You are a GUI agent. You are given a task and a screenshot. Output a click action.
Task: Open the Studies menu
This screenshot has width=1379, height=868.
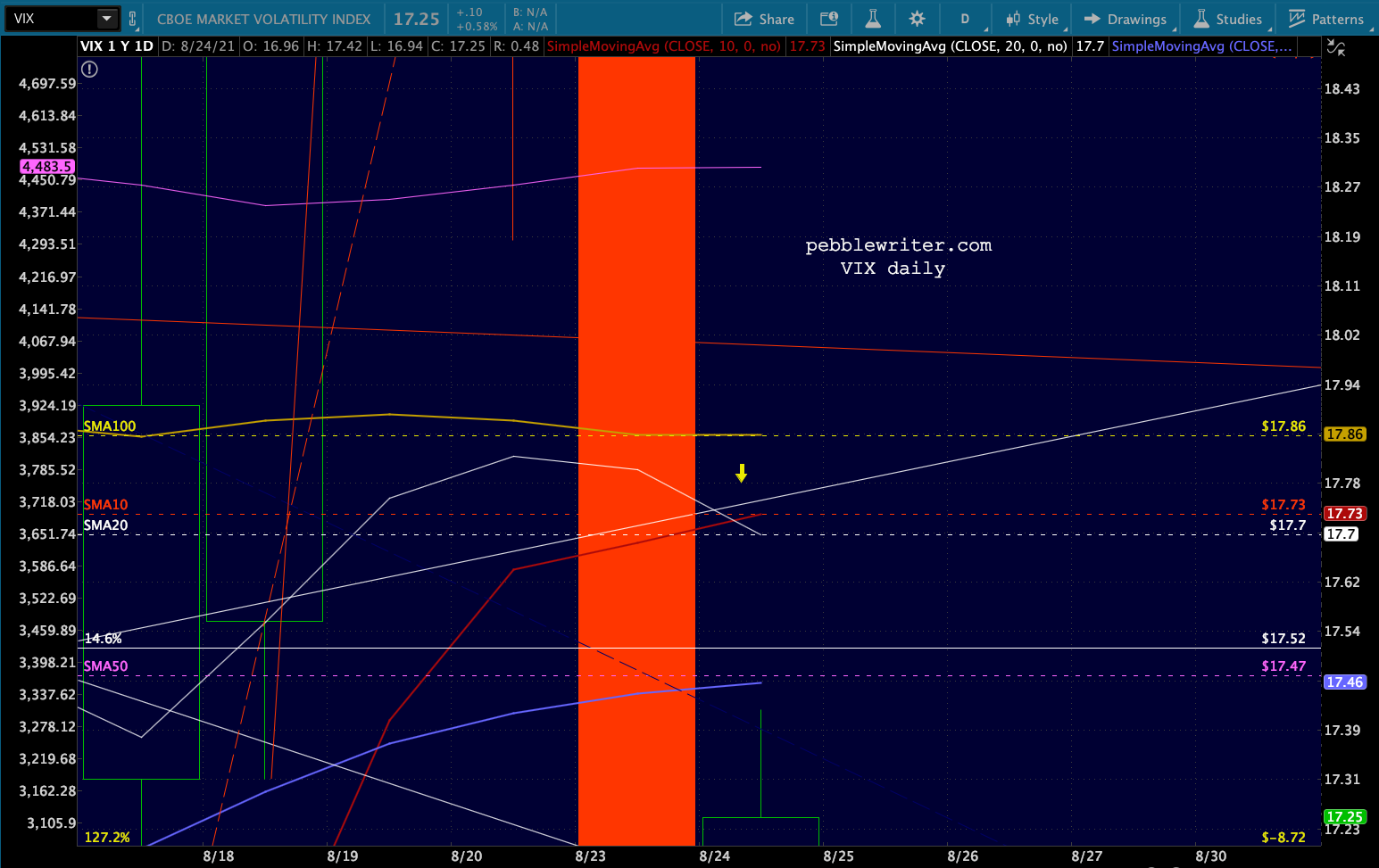(x=1228, y=19)
